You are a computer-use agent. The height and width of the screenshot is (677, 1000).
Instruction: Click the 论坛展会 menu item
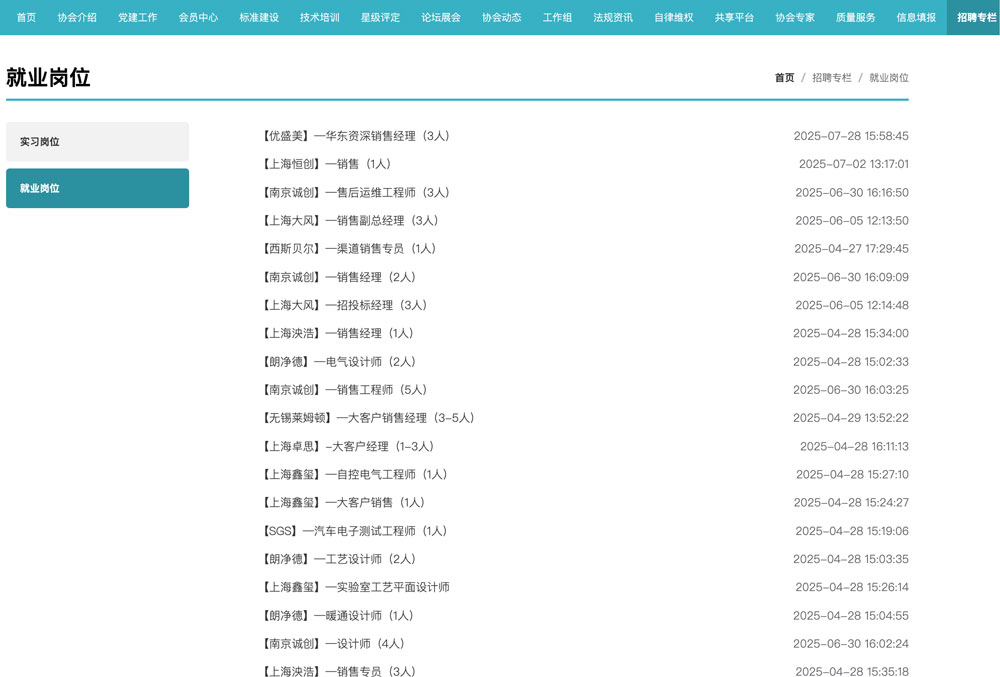tap(441, 17)
